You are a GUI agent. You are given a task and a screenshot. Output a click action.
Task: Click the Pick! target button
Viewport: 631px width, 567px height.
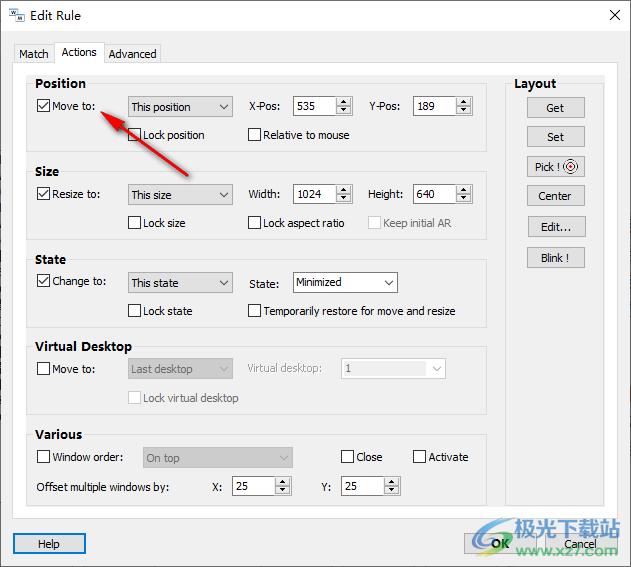555,167
